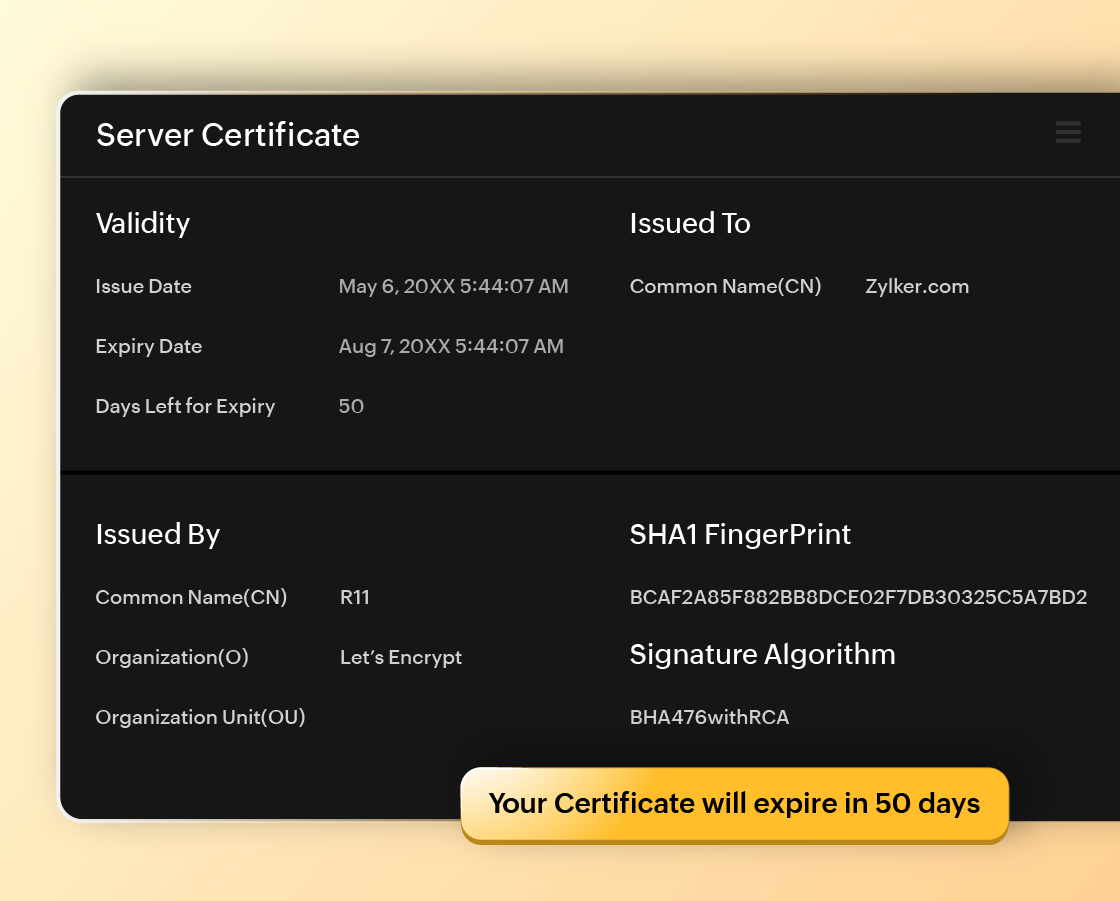Click the Expiry Date label
The height and width of the screenshot is (901, 1120).
point(148,346)
